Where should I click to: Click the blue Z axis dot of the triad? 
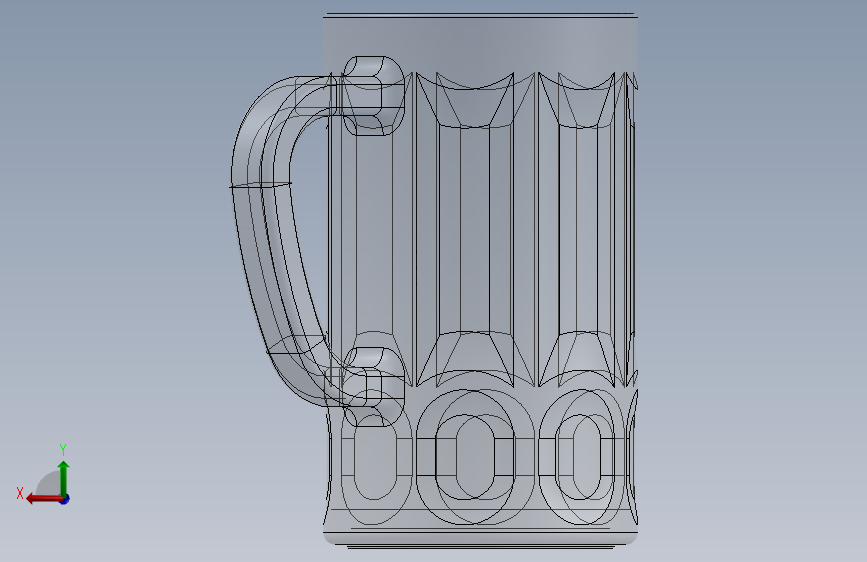pos(65,499)
